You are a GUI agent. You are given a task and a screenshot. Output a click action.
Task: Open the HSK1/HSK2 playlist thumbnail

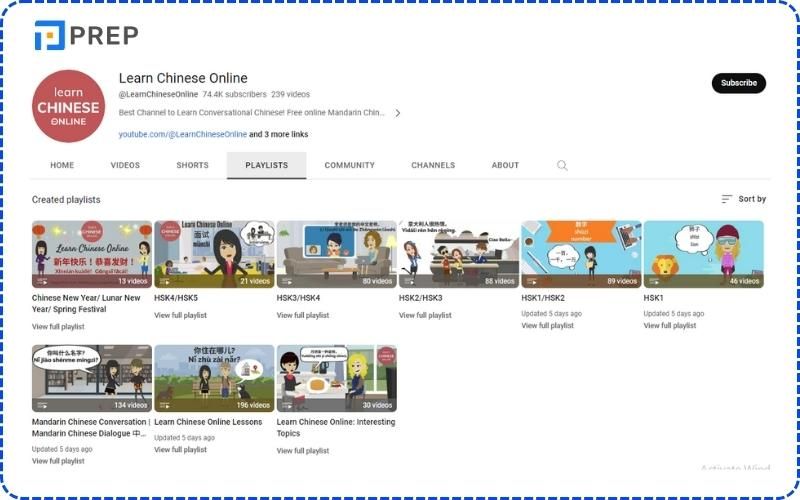pyautogui.click(x=581, y=254)
